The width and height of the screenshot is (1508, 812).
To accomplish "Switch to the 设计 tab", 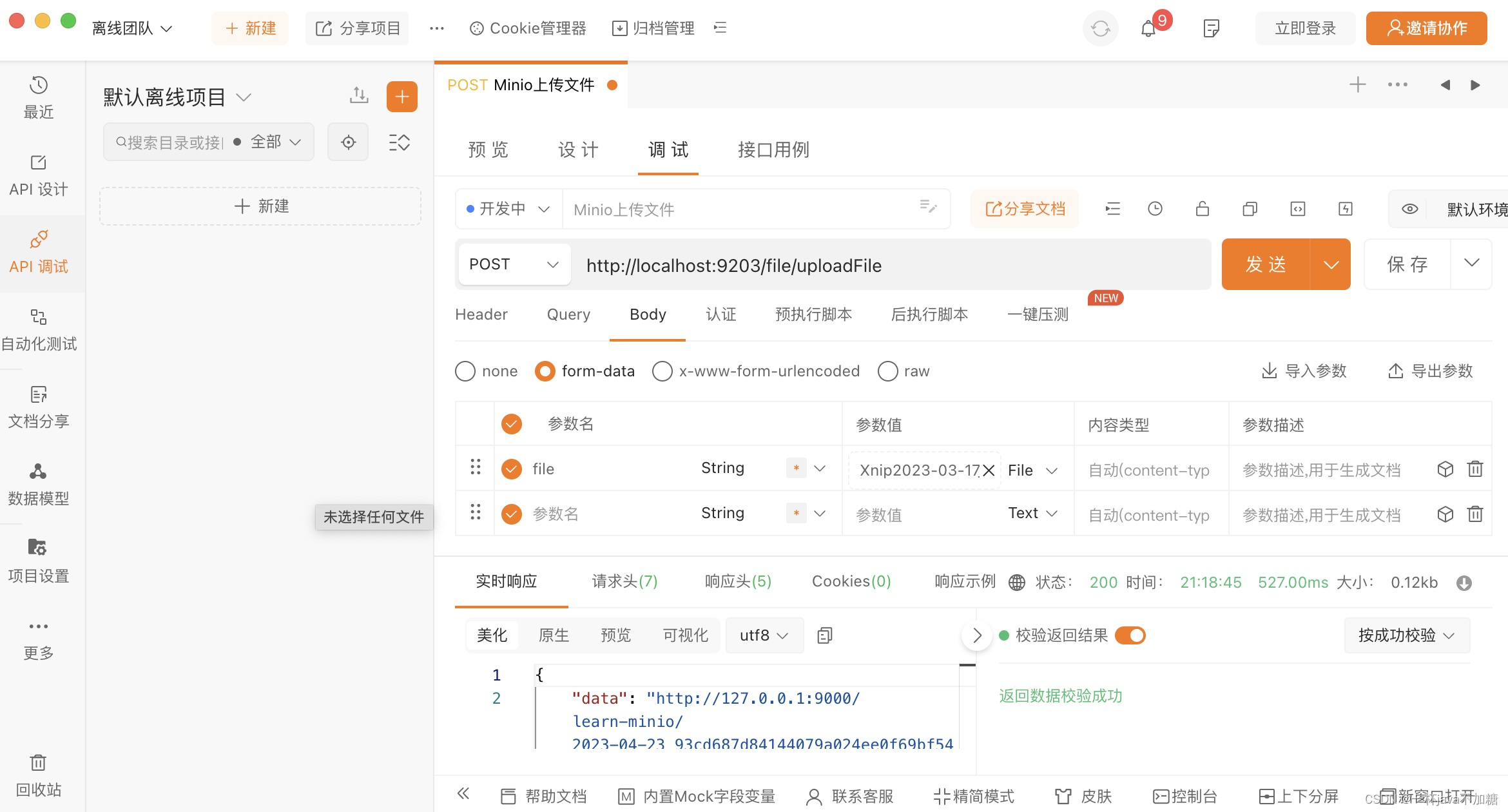I will 578,150.
